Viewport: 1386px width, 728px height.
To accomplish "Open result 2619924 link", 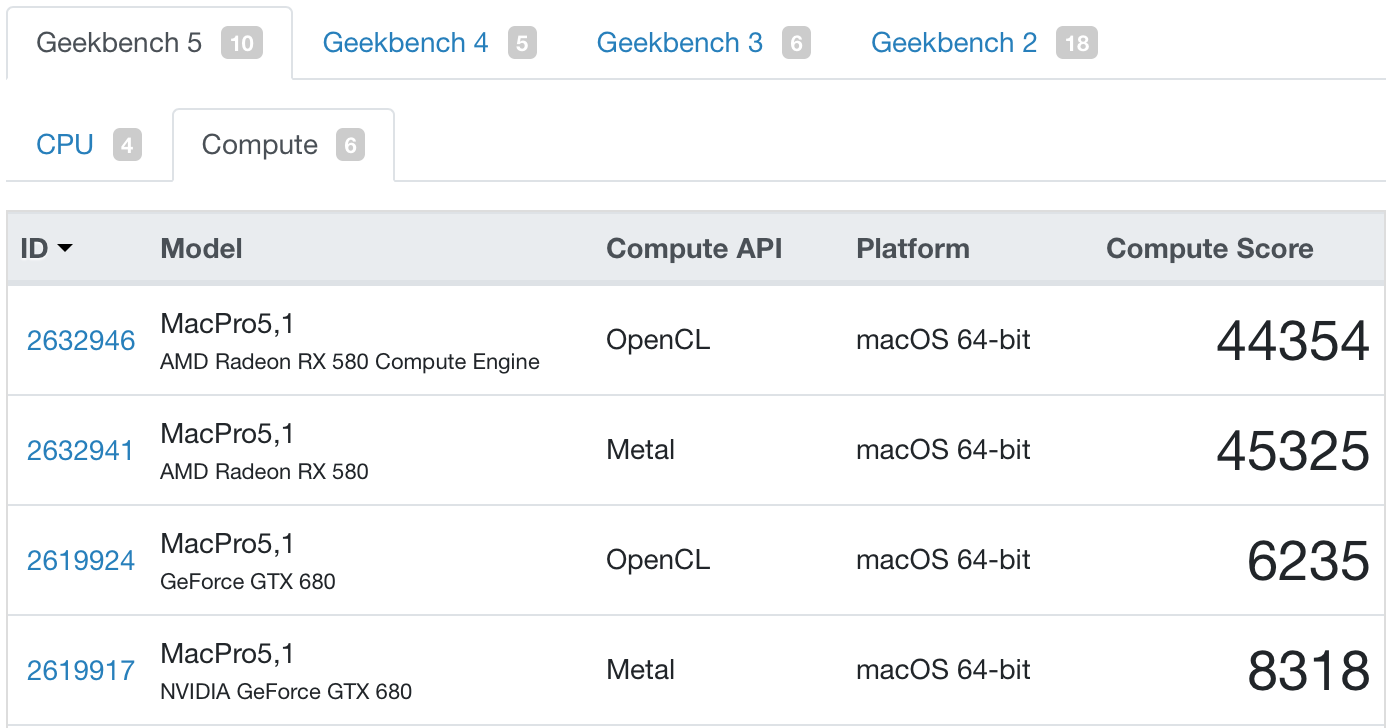I will [81, 560].
